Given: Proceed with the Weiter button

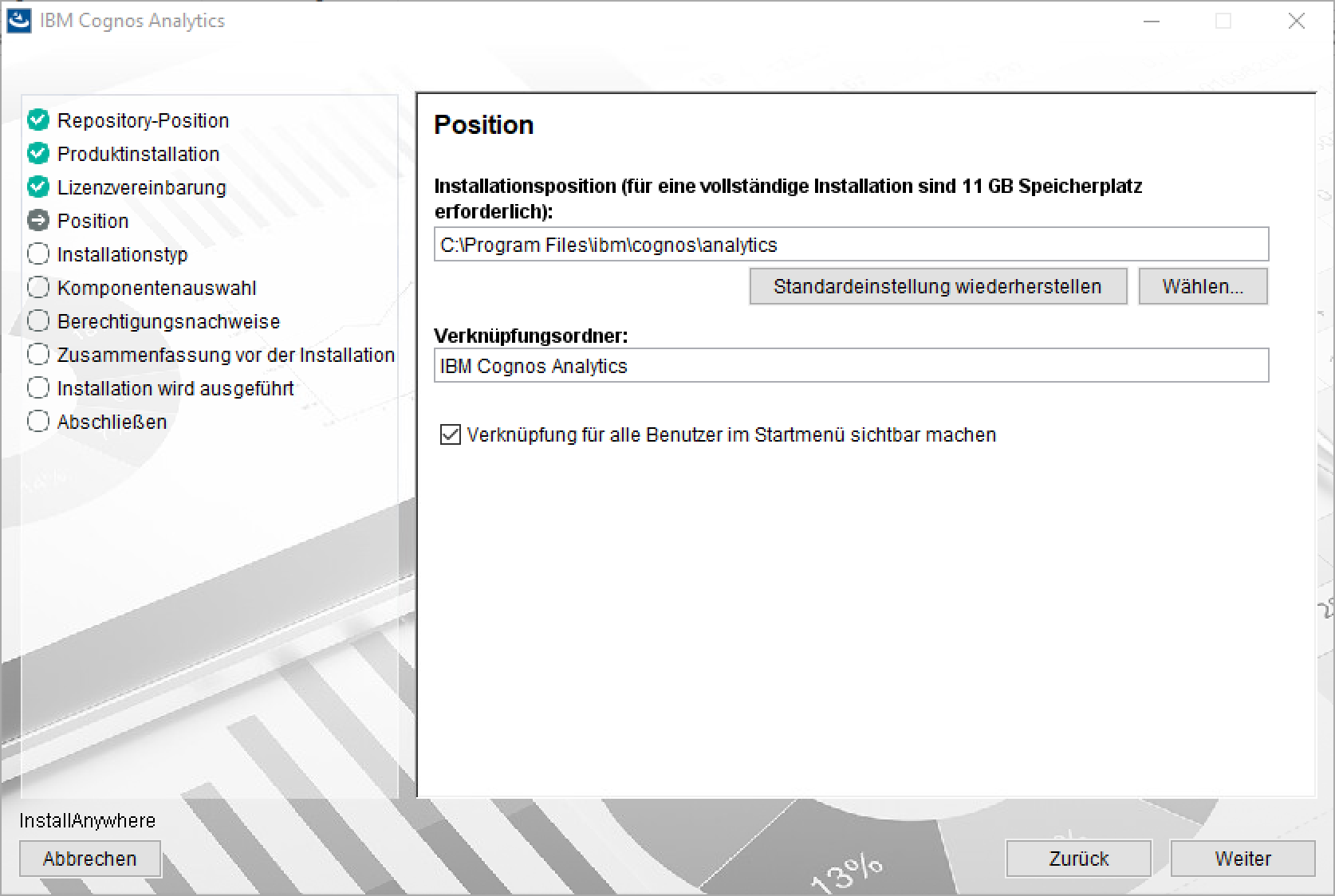Looking at the screenshot, I should [1242, 859].
